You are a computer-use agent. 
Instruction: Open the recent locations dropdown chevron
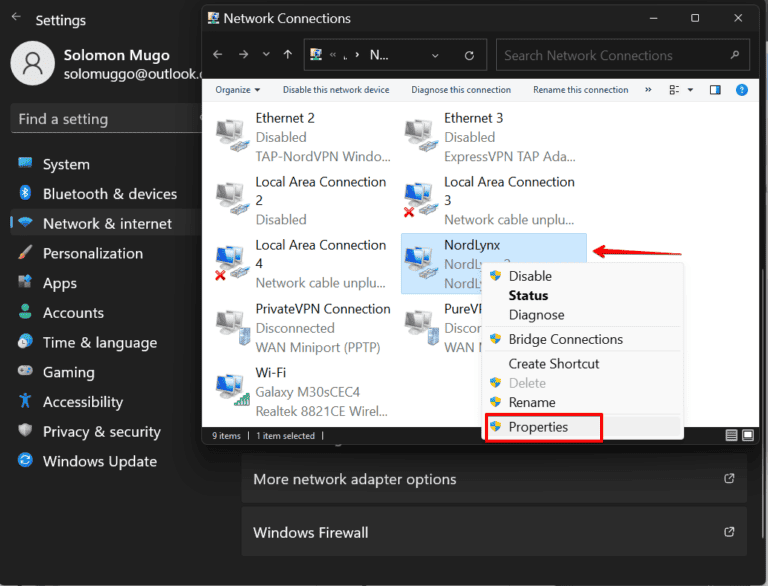266,55
